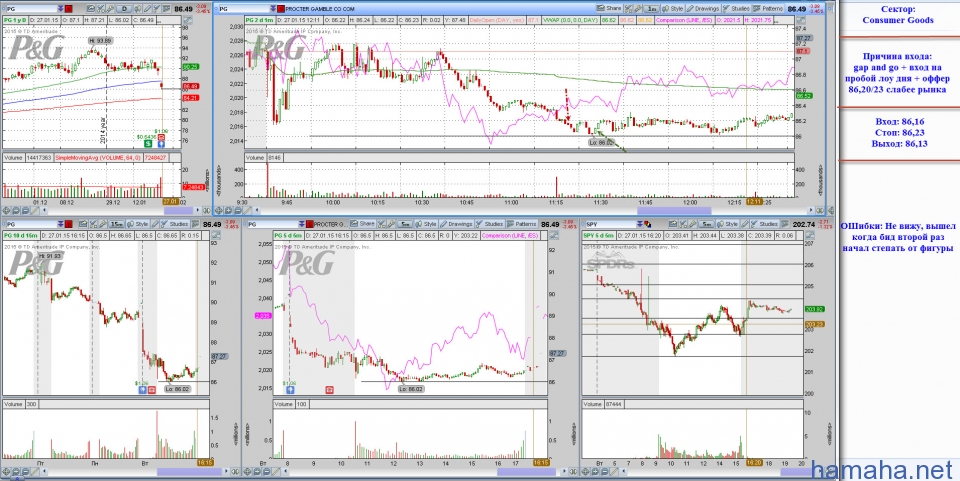Click share icon in SPY chart toolbar

(672, 224)
